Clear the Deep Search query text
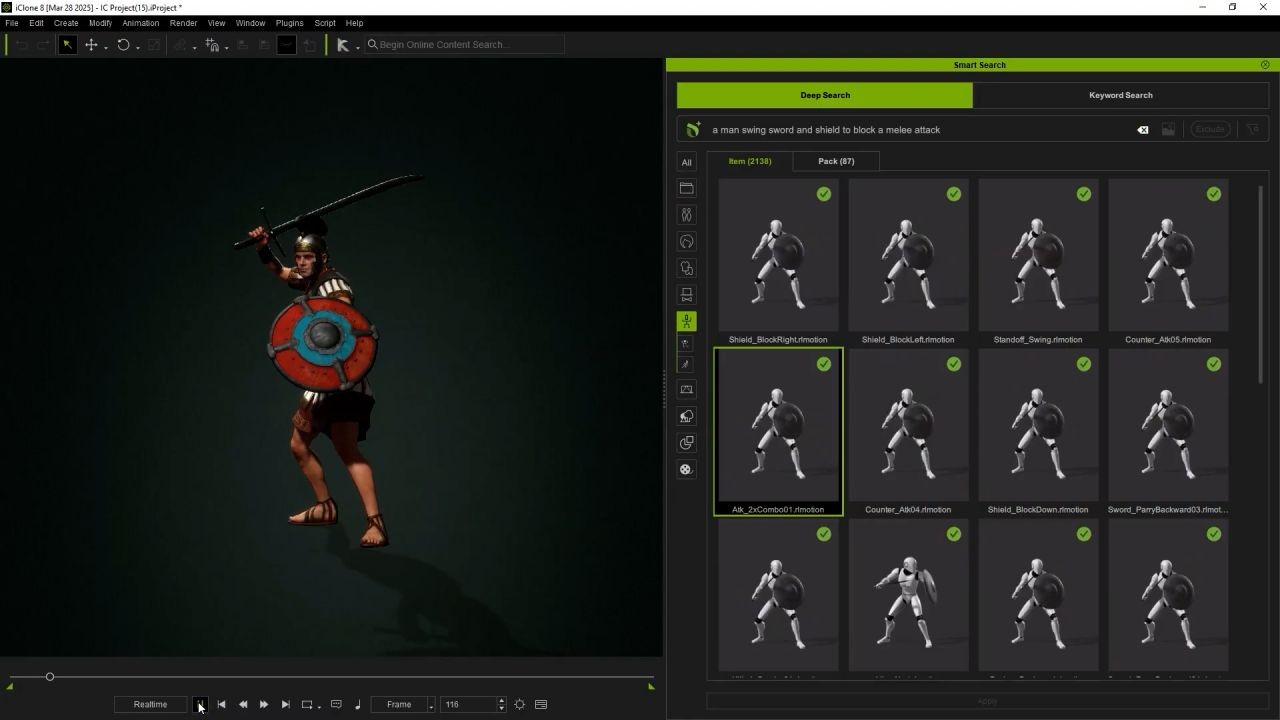1280x720 pixels. 1142,130
